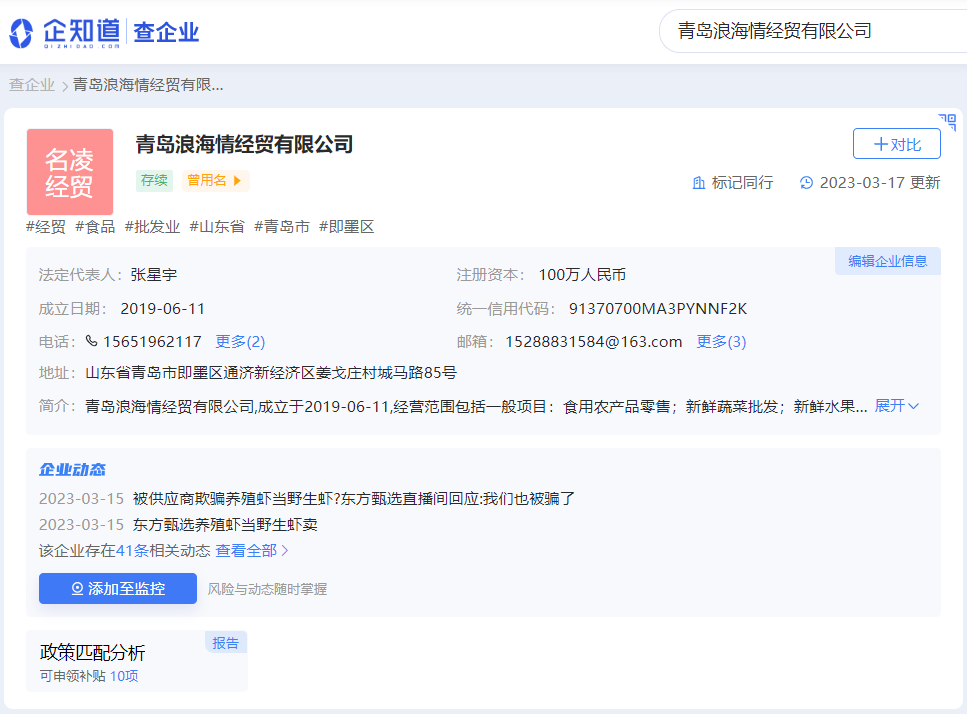
Task: Click the +对比 compare button
Action: 897,144
